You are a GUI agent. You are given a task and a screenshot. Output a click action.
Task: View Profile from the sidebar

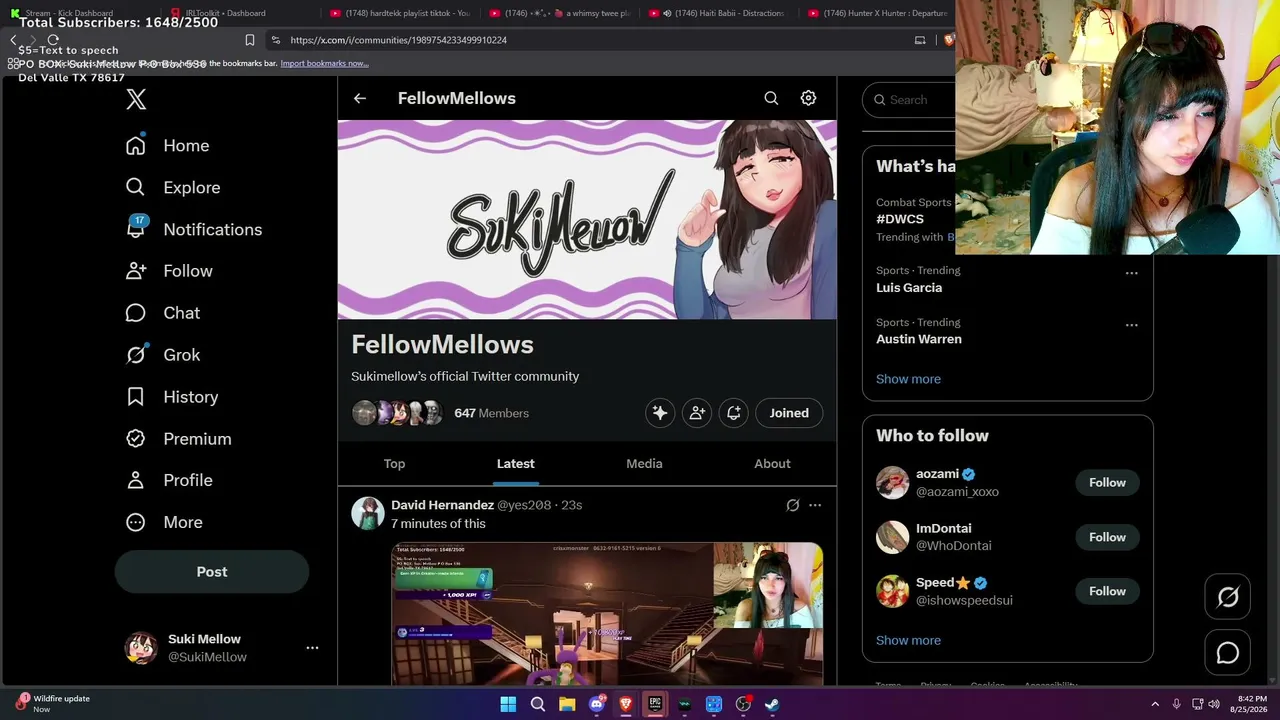click(169, 480)
